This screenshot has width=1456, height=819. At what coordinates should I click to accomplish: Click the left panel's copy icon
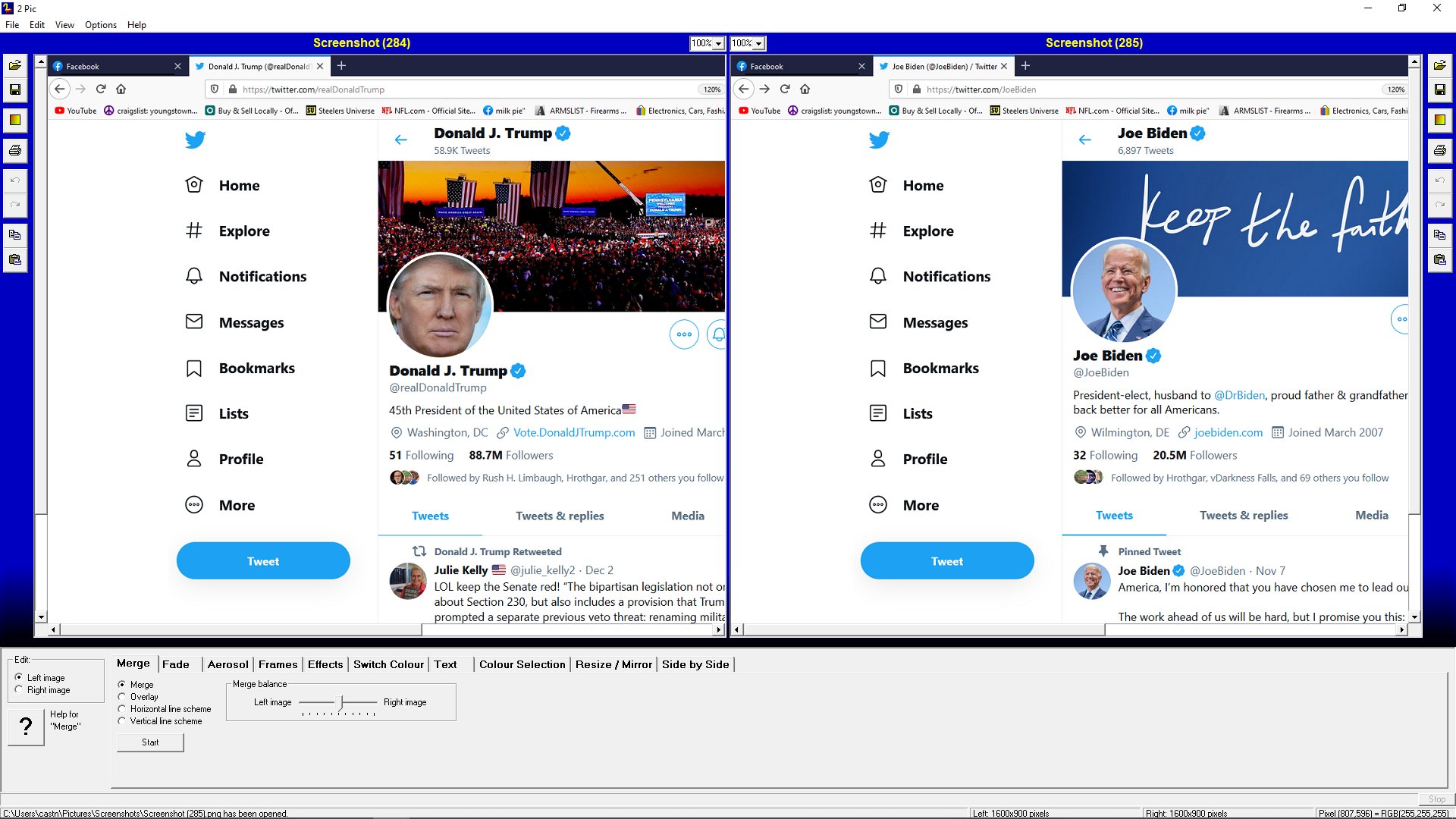[14, 234]
